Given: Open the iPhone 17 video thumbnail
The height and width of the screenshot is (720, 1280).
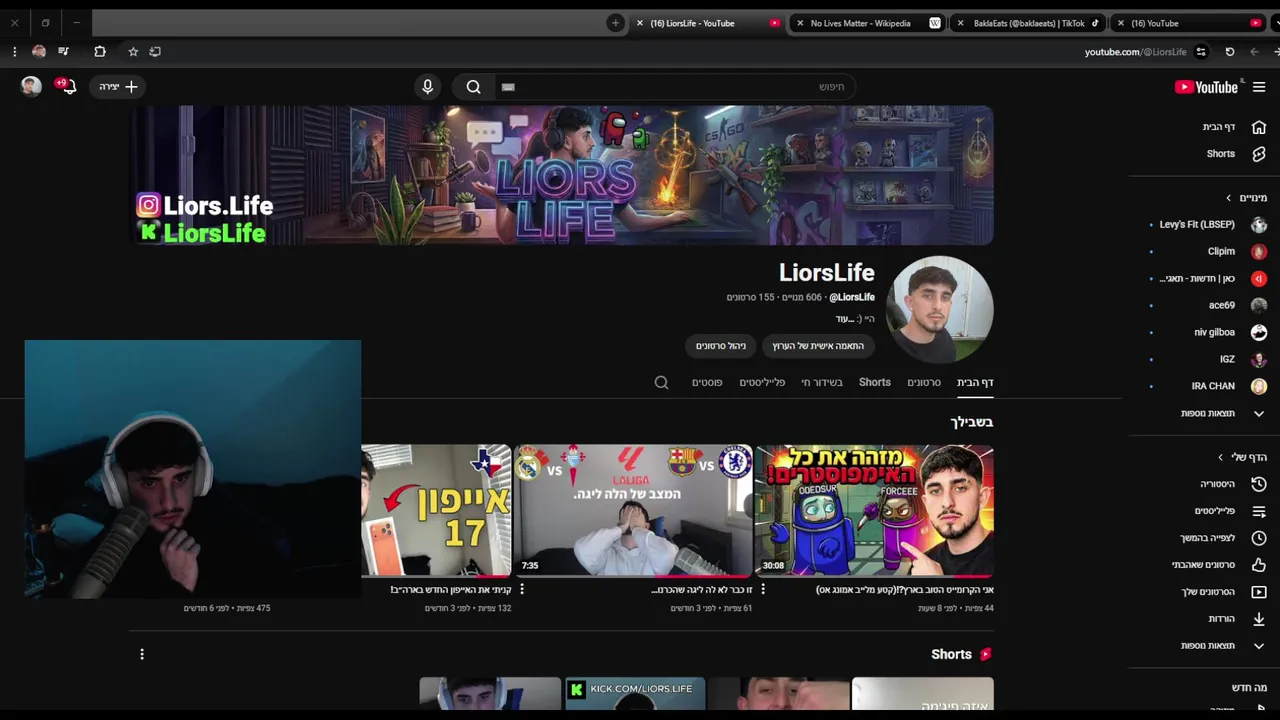Looking at the screenshot, I should pyautogui.click(x=436, y=511).
